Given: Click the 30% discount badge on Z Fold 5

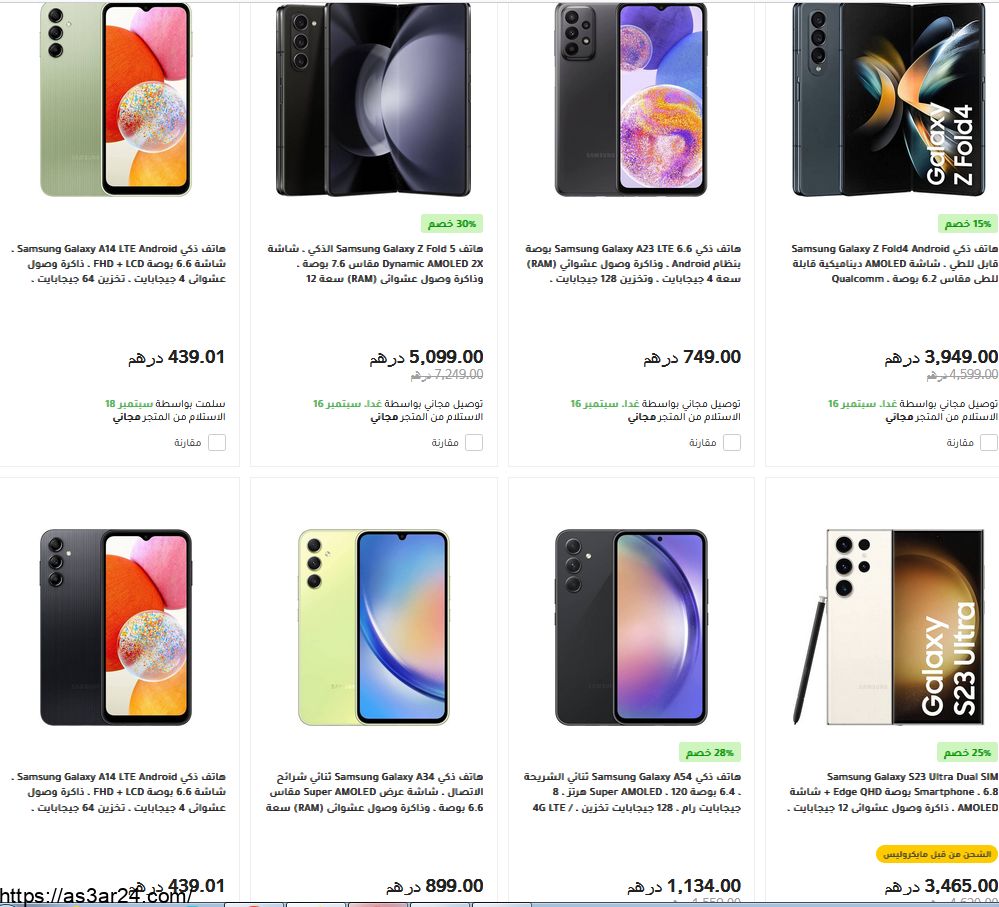Looking at the screenshot, I should [452, 224].
